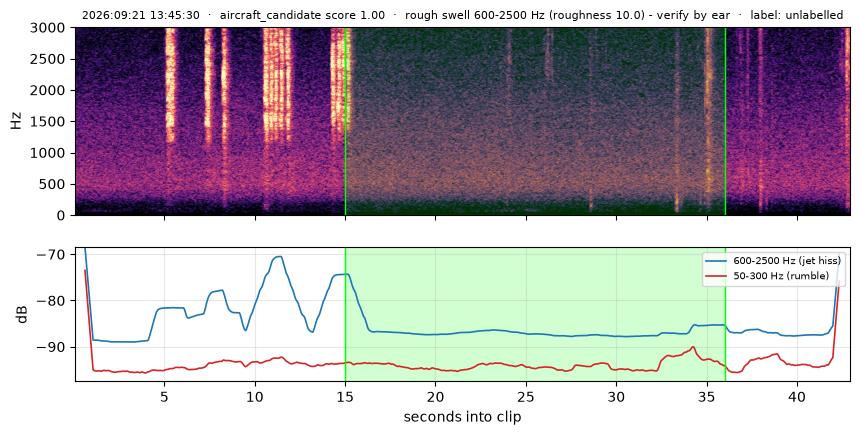The height and width of the screenshot is (435, 860).
Task: Click the 'Hz' y-axis label of spectrogram
Action: [16, 121]
